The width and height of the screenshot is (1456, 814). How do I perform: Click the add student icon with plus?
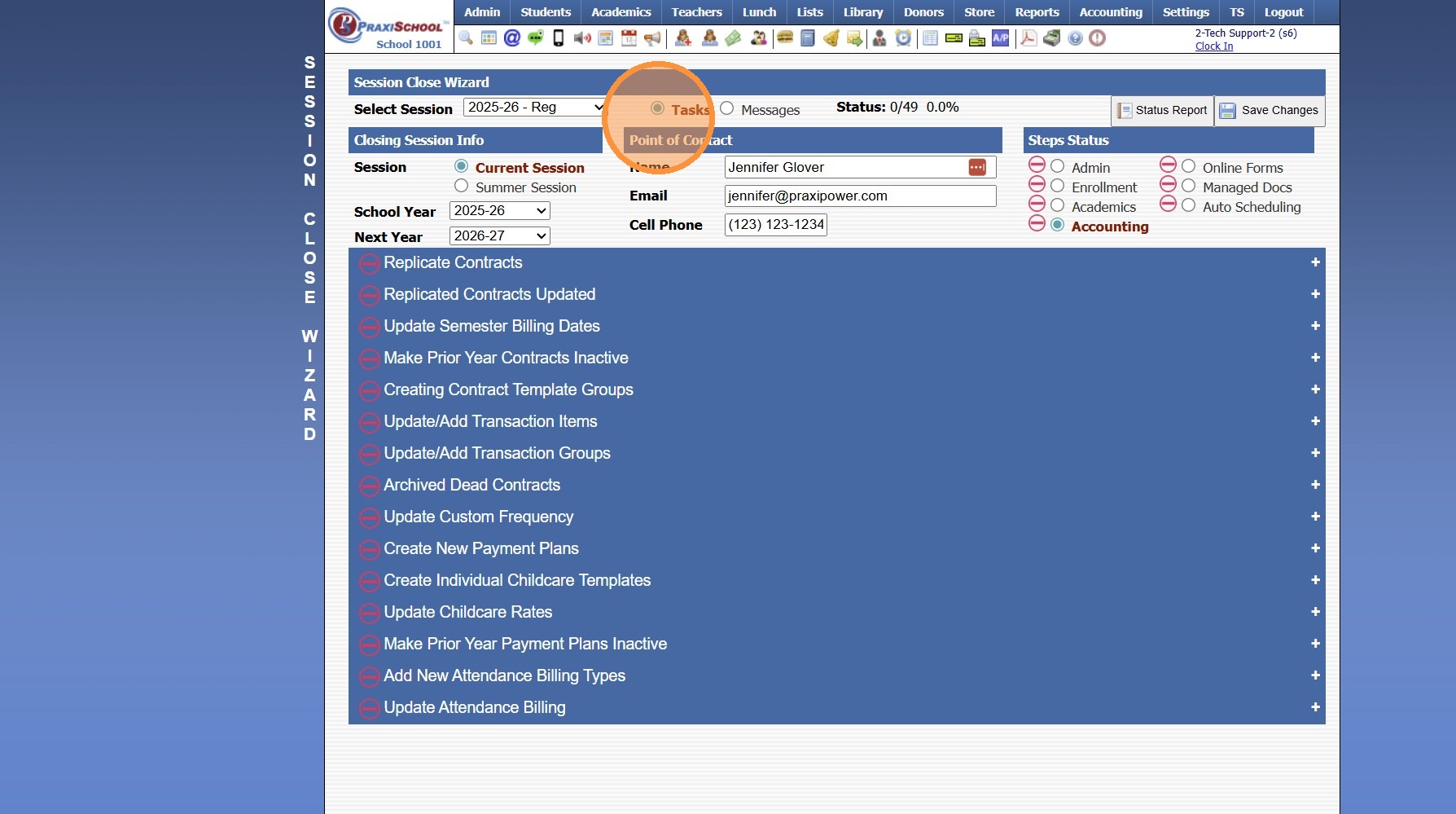coord(683,38)
